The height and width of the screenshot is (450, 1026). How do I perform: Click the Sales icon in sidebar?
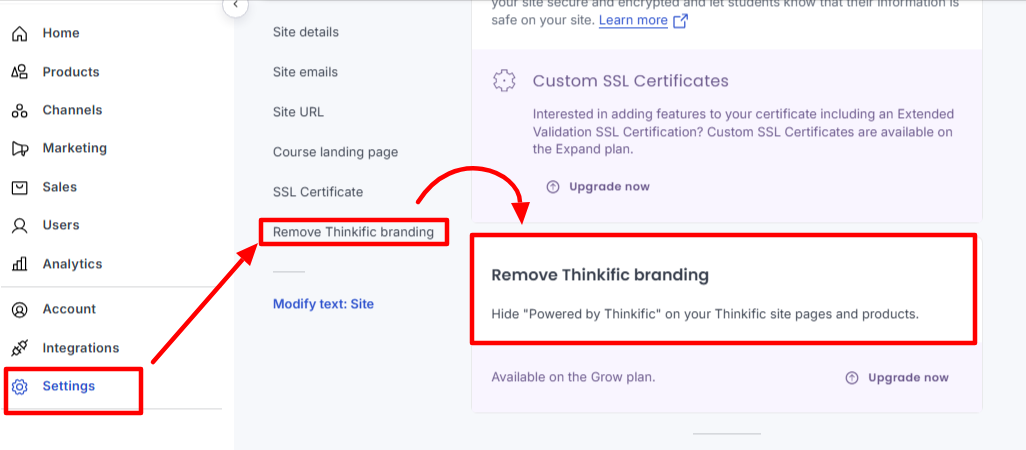tap(19, 187)
